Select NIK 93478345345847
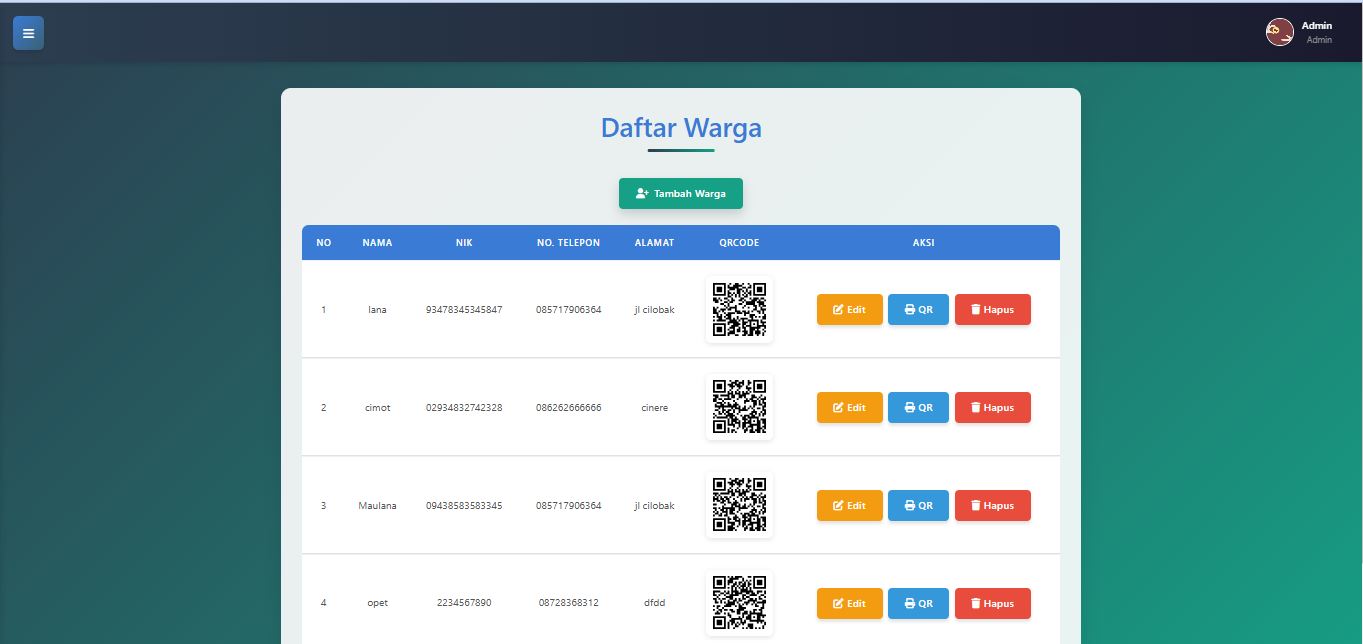The width and height of the screenshot is (1363, 644). [464, 310]
